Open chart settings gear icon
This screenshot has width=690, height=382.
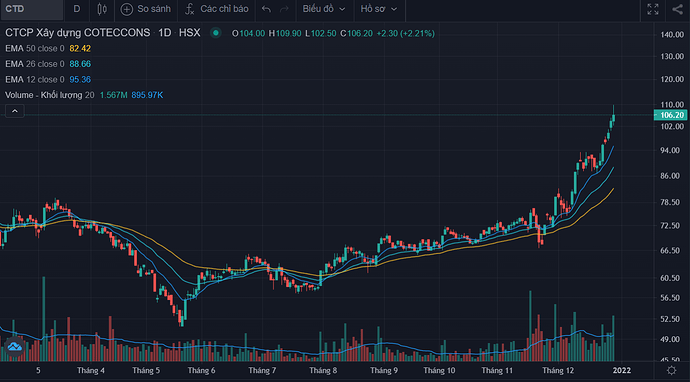[x=672, y=370]
